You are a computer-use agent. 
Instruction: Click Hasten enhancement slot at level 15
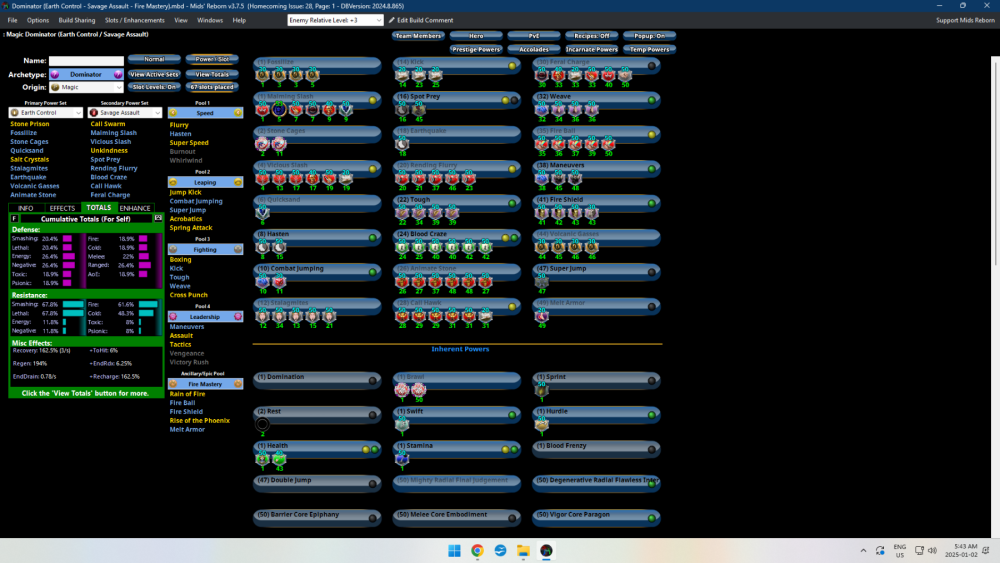279,247
